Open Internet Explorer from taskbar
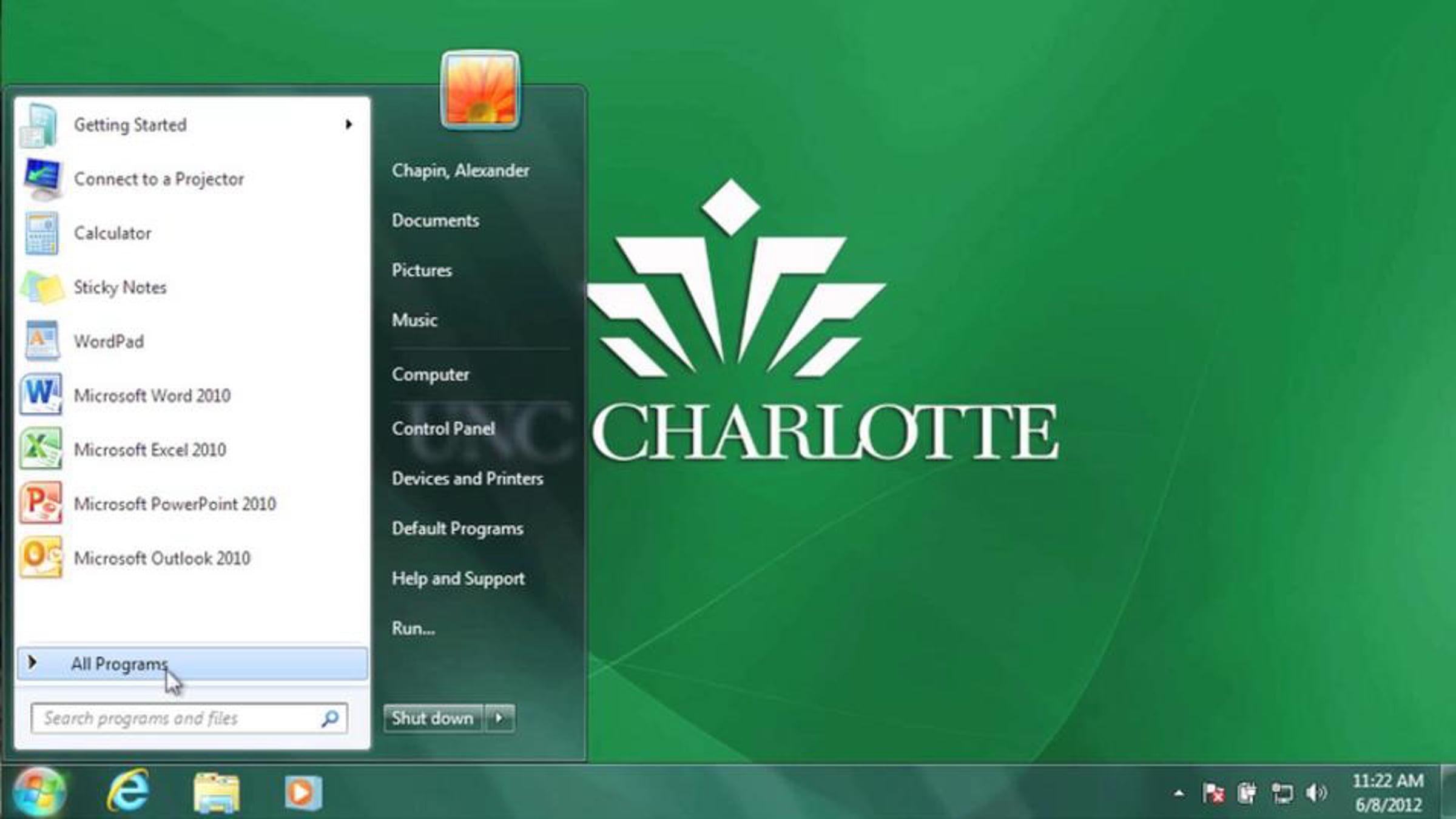 (128, 791)
